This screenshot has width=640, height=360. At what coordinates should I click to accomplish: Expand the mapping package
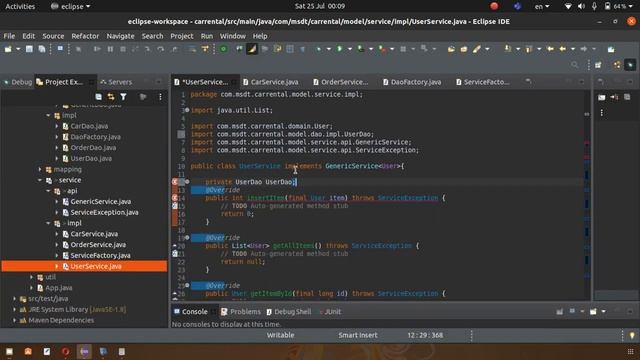tap(40, 169)
